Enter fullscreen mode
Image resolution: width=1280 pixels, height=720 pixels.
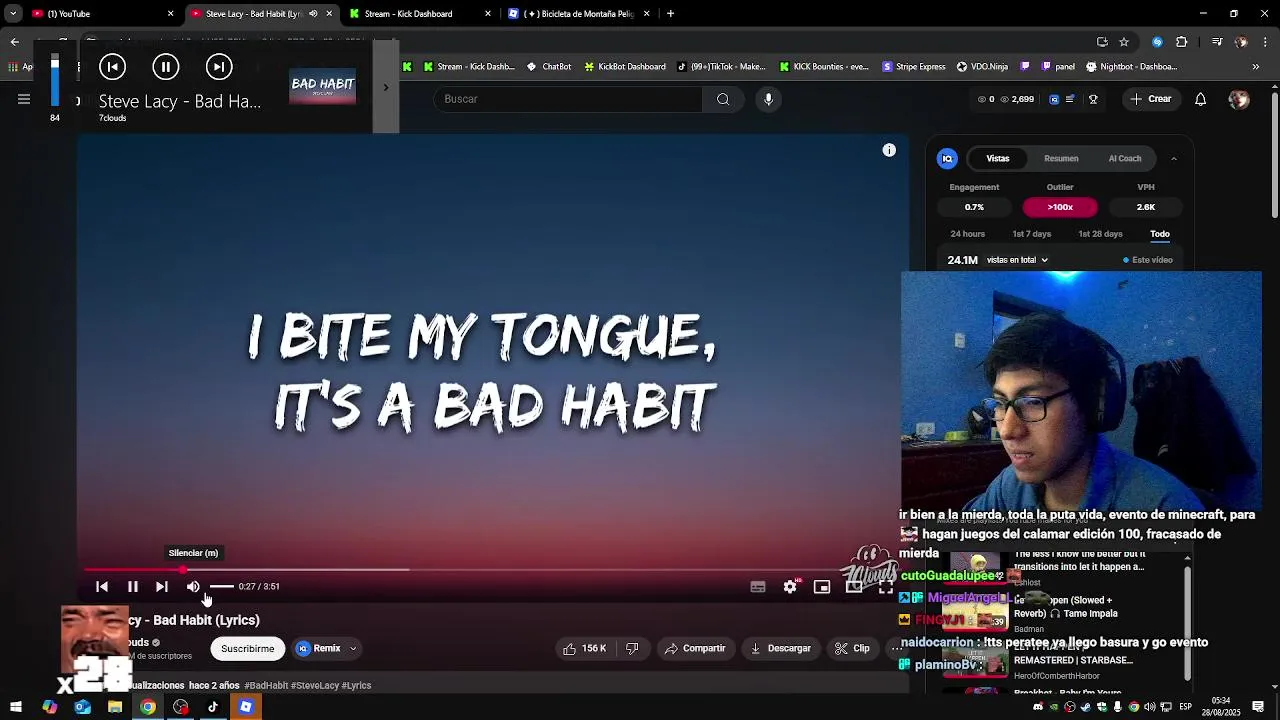coord(886,587)
